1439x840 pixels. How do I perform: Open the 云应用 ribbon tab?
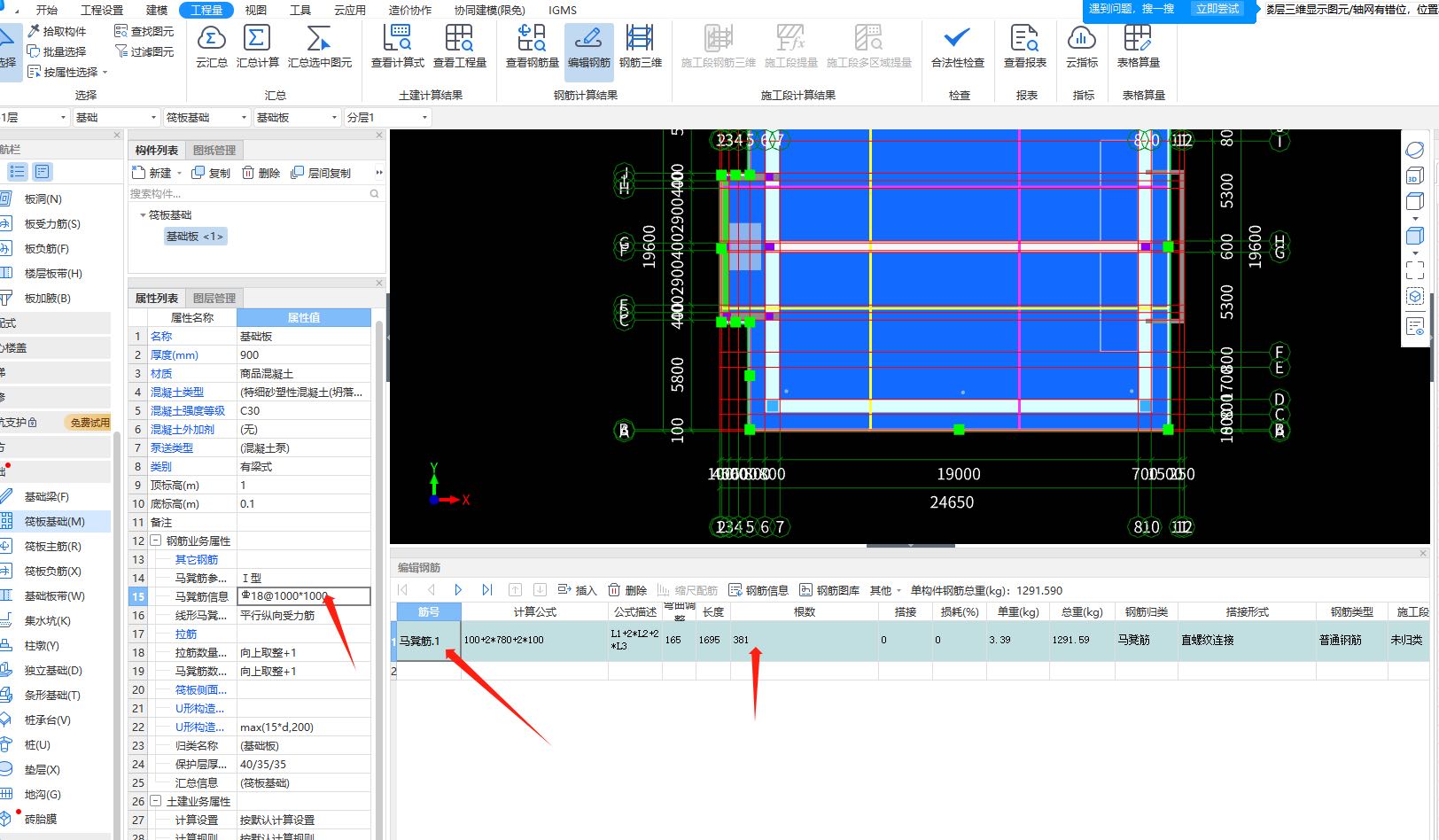click(x=350, y=10)
